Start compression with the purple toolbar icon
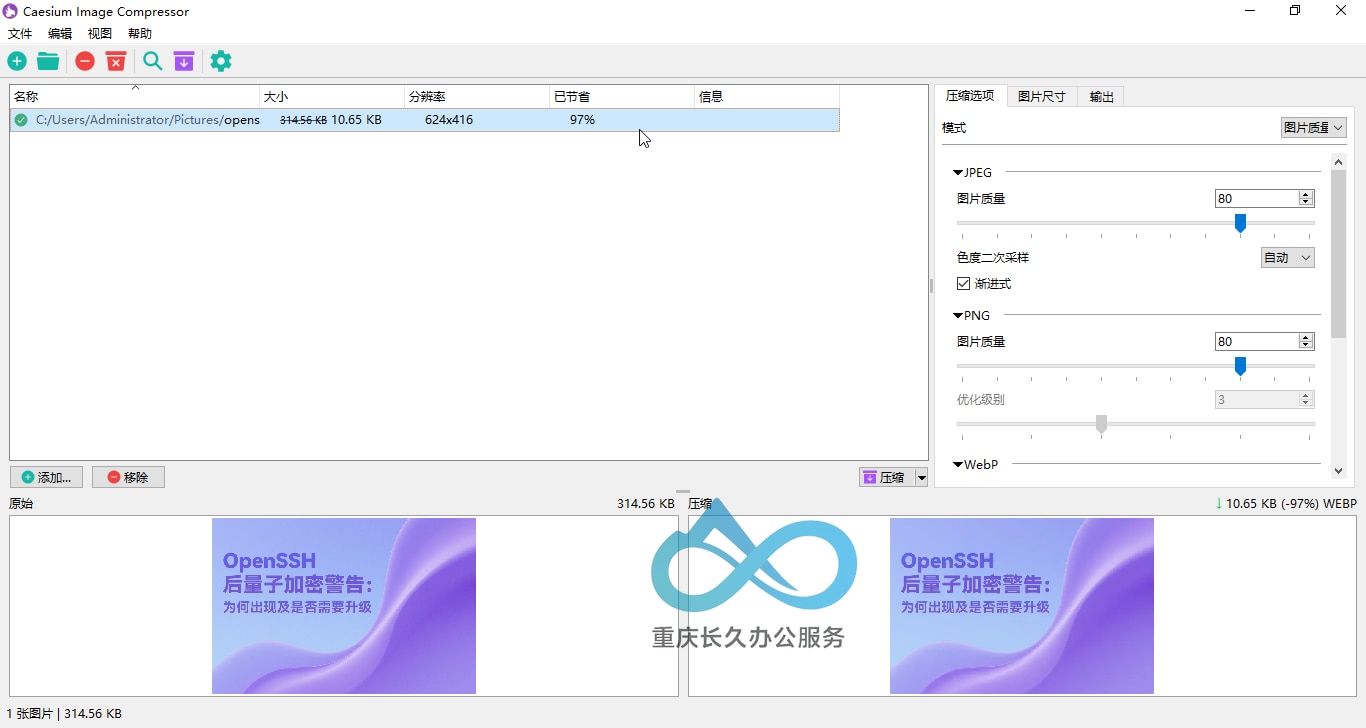Viewport: 1366px width, 728px height. [x=184, y=62]
